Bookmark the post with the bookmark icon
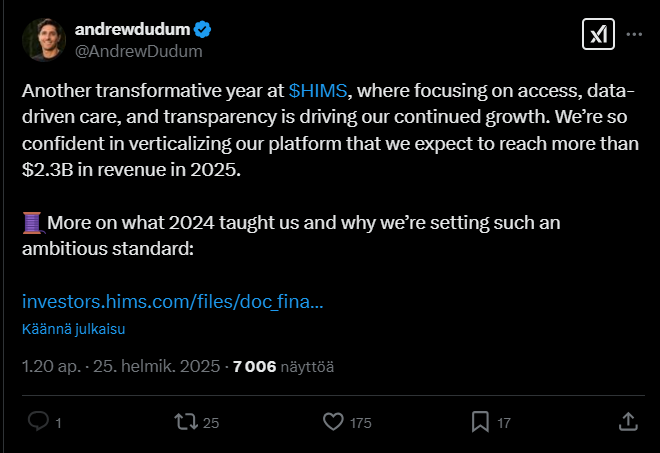The height and width of the screenshot is (453, 660). tap(480, 422)
